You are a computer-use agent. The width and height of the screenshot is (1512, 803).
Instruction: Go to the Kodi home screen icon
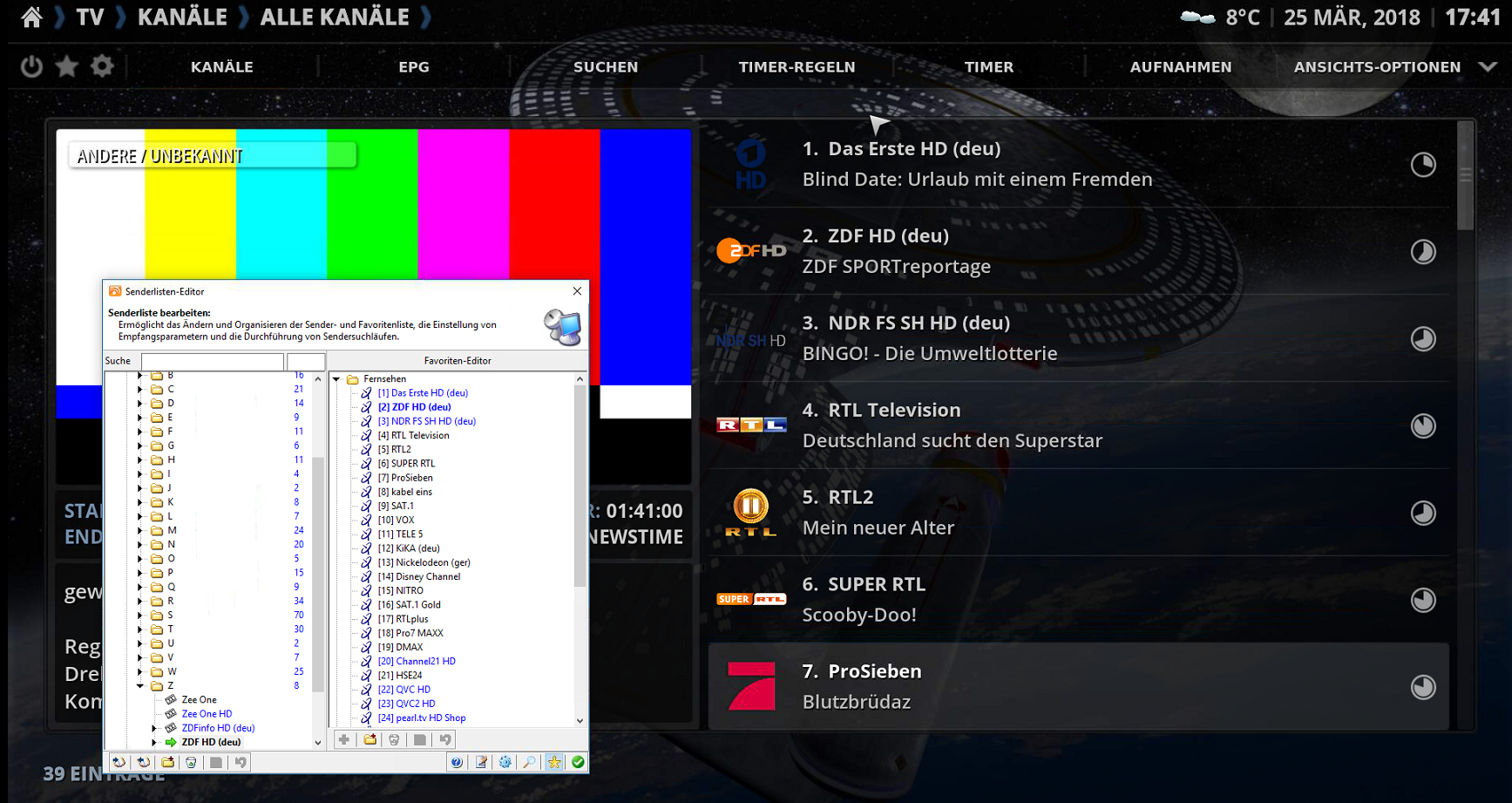click(x=31, y=17)
